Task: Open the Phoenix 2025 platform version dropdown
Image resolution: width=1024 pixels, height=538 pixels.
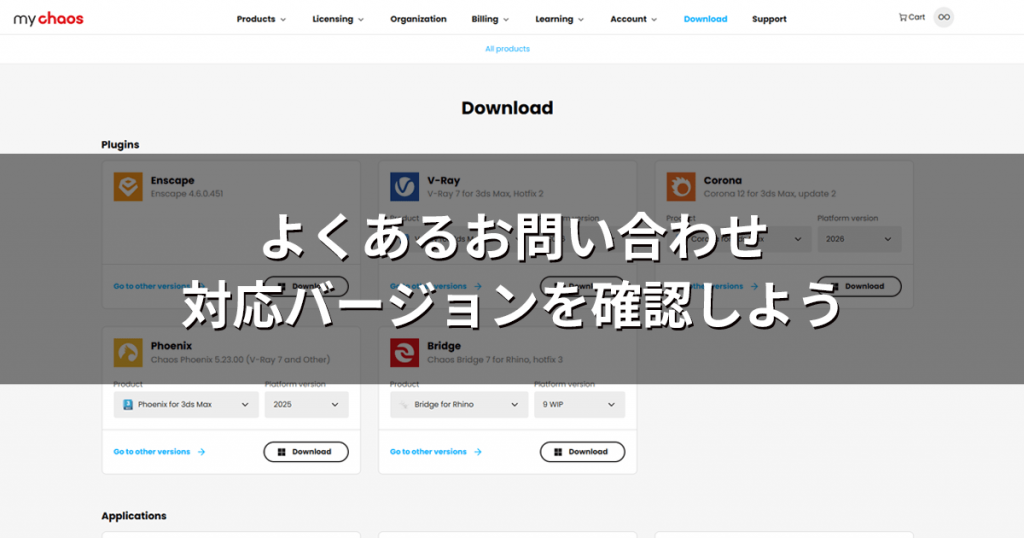Action: tap(306, 405)
